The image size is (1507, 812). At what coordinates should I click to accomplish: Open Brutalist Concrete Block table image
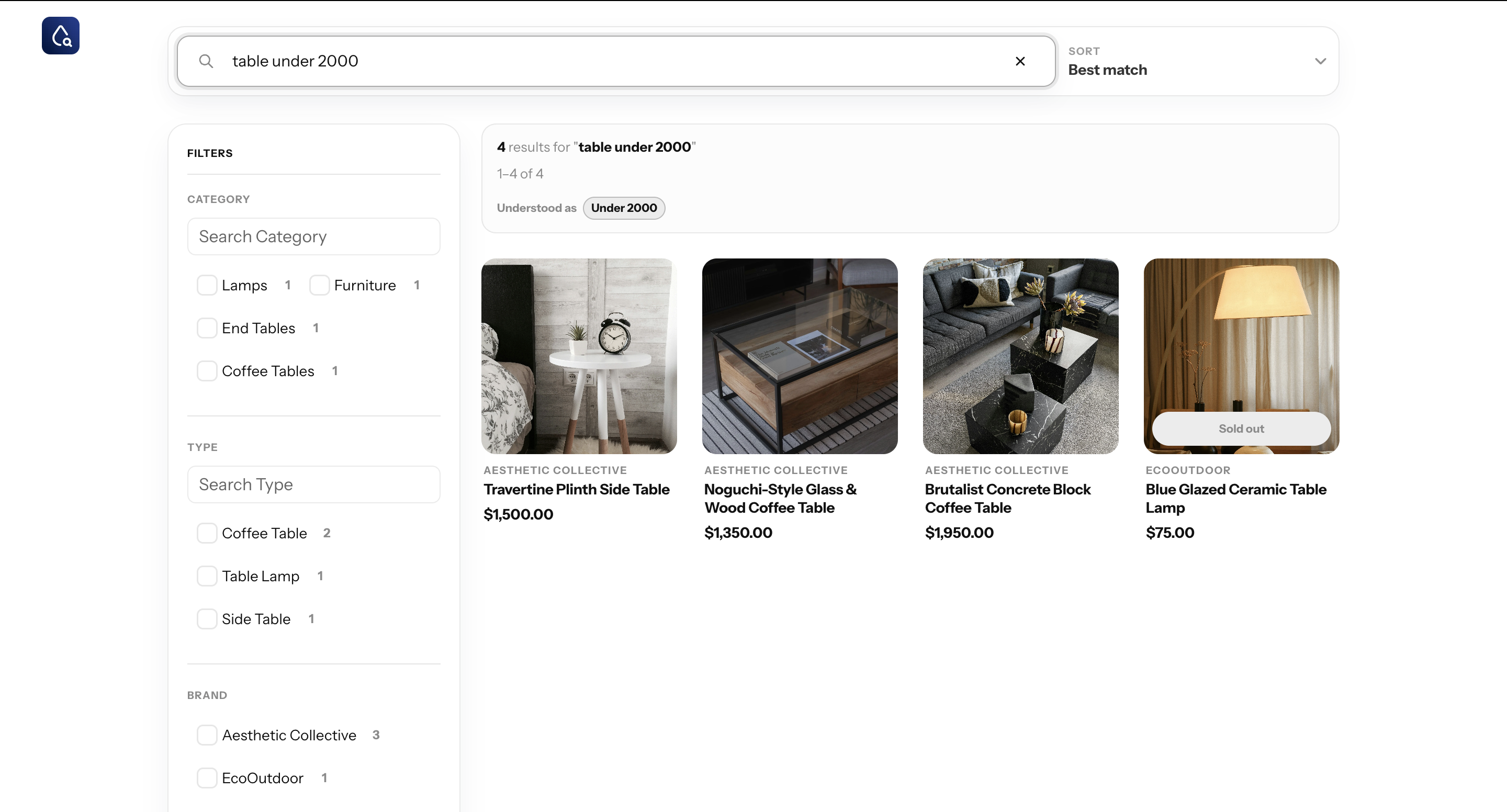(1020, 356)
